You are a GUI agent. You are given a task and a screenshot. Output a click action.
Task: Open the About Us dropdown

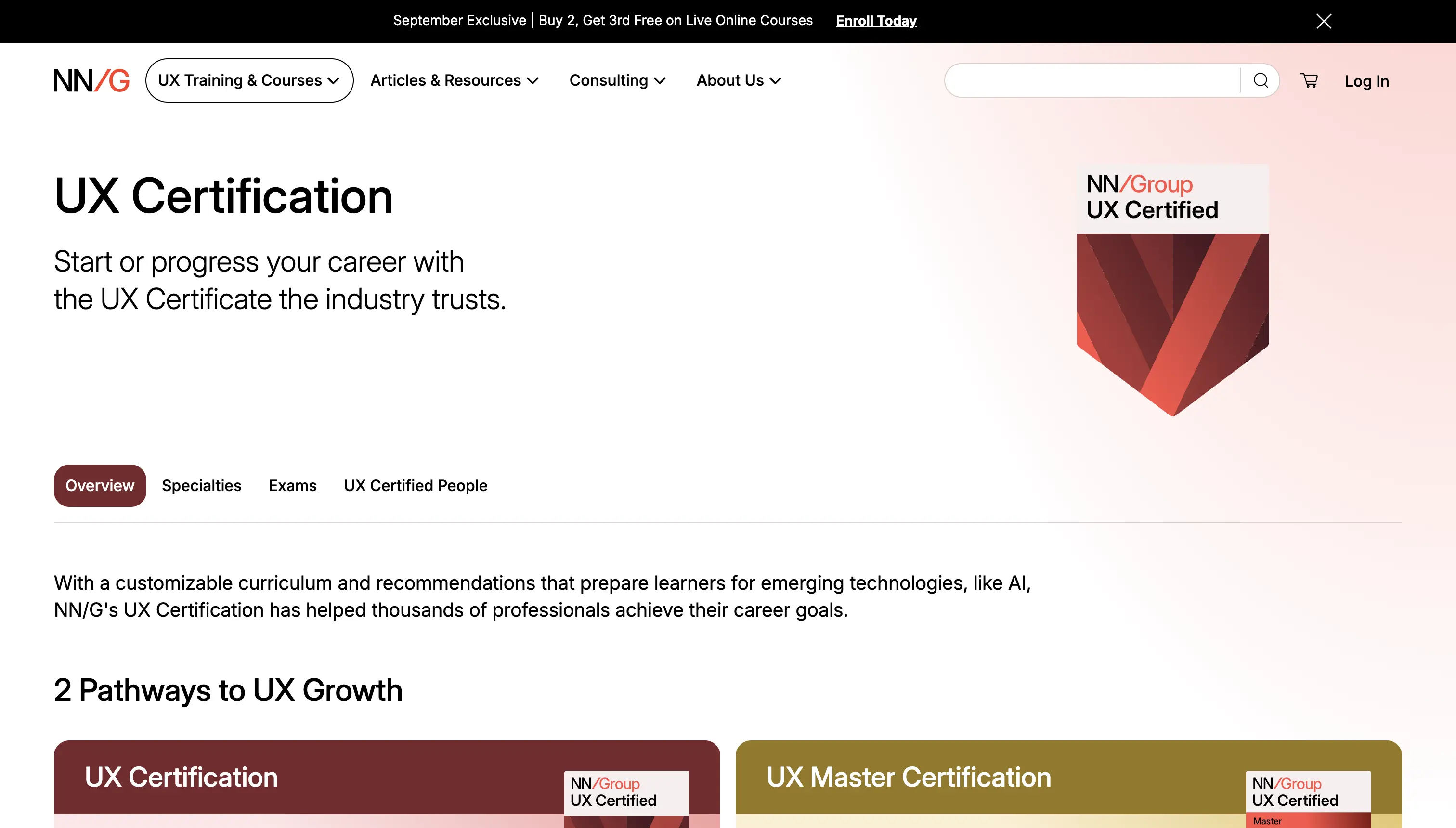click(x=739, y=80)
